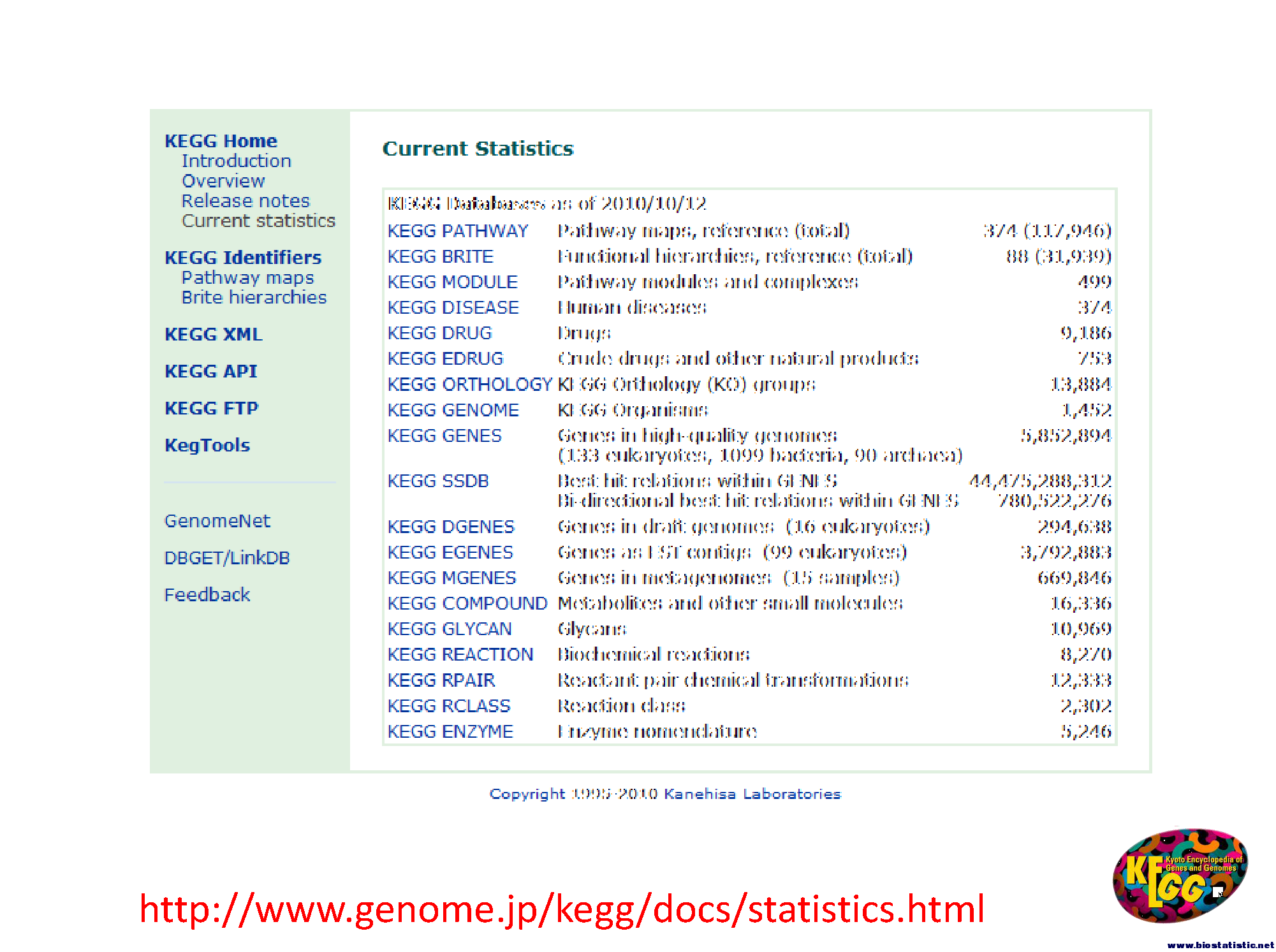
Task: Open KEGG DISEASE database link
Action: click(453, 307)
